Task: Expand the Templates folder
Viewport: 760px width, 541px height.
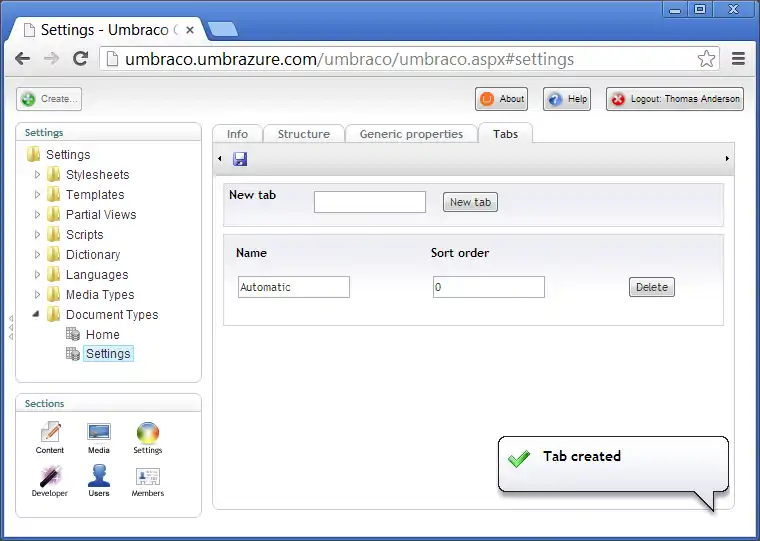Action: [37, 194]
